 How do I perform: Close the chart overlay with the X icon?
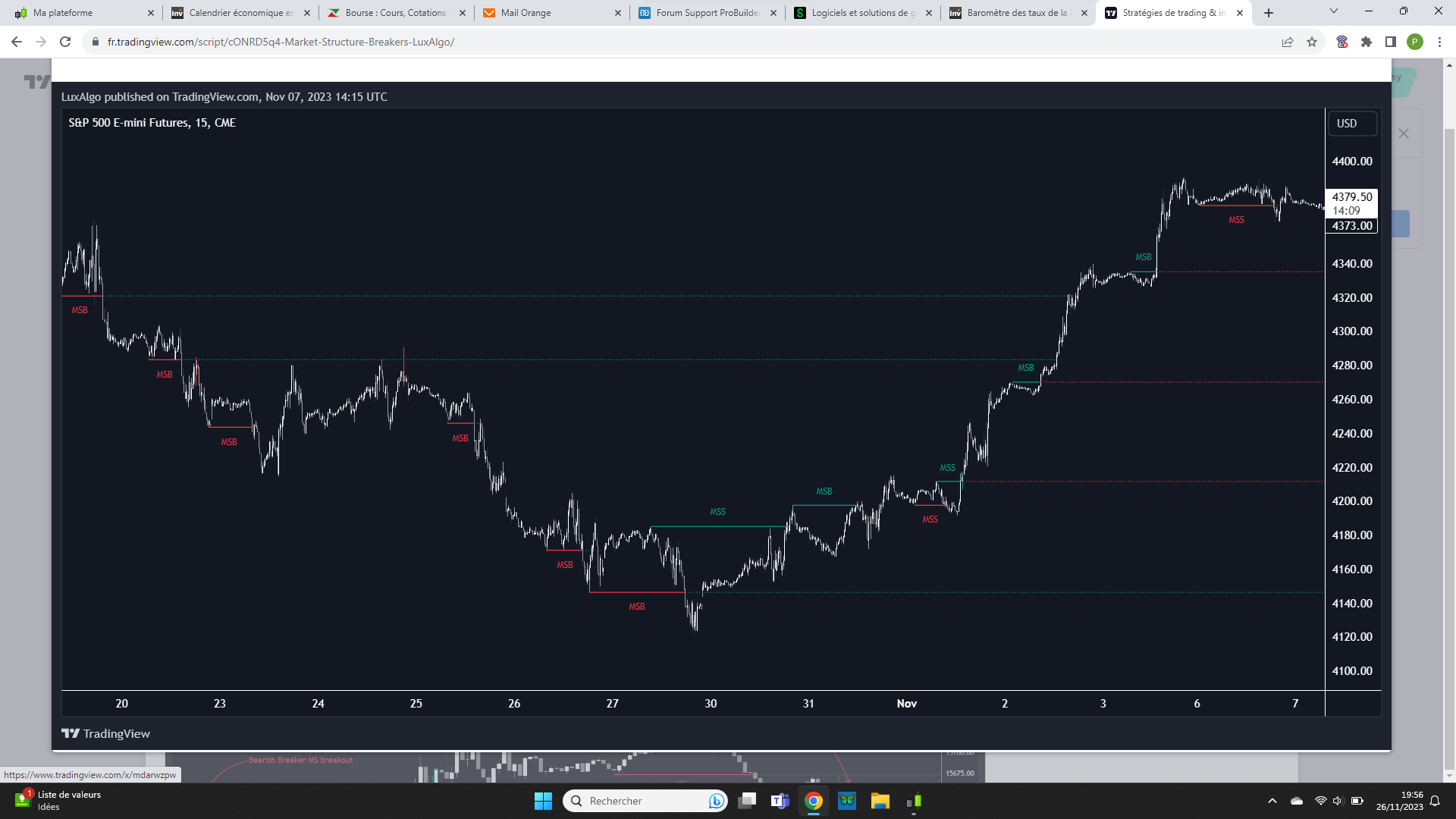pos(1404,133)
